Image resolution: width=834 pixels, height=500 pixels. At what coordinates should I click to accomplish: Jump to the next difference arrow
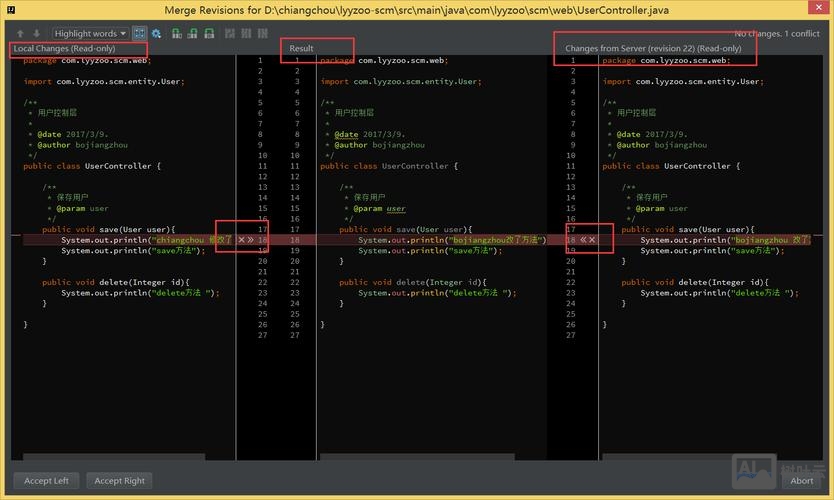tap(36, 34)
